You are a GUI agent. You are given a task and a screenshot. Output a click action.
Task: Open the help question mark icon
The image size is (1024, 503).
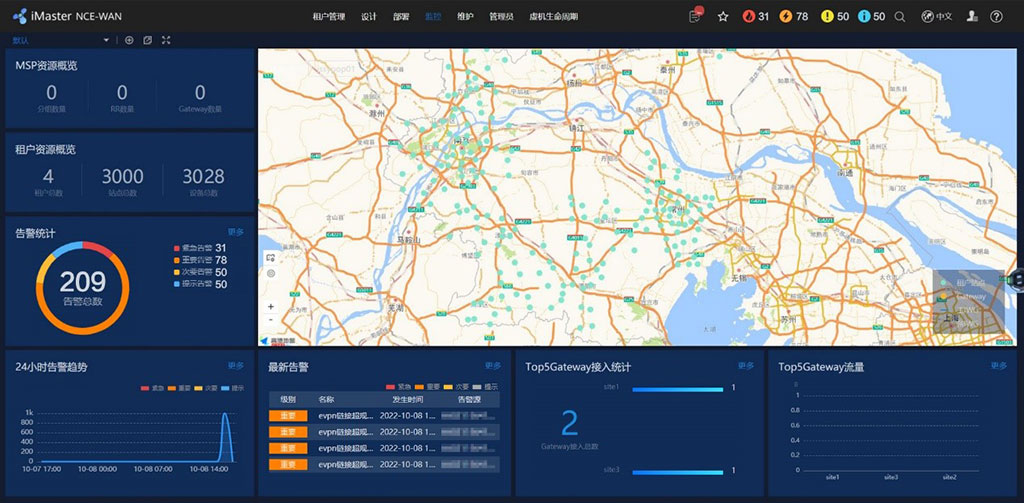(996, 17)
